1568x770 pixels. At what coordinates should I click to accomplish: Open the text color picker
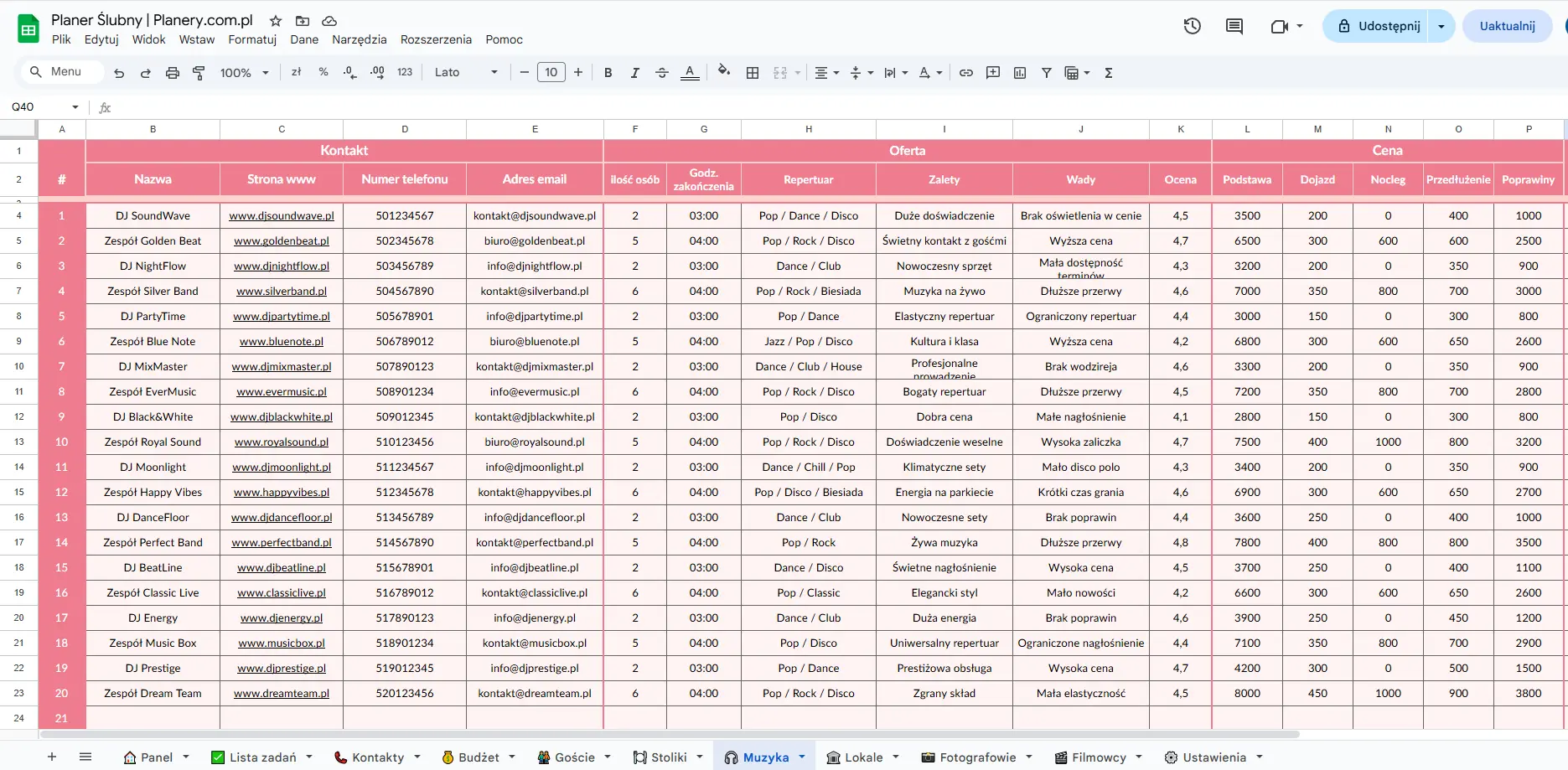tap(690, 73)
